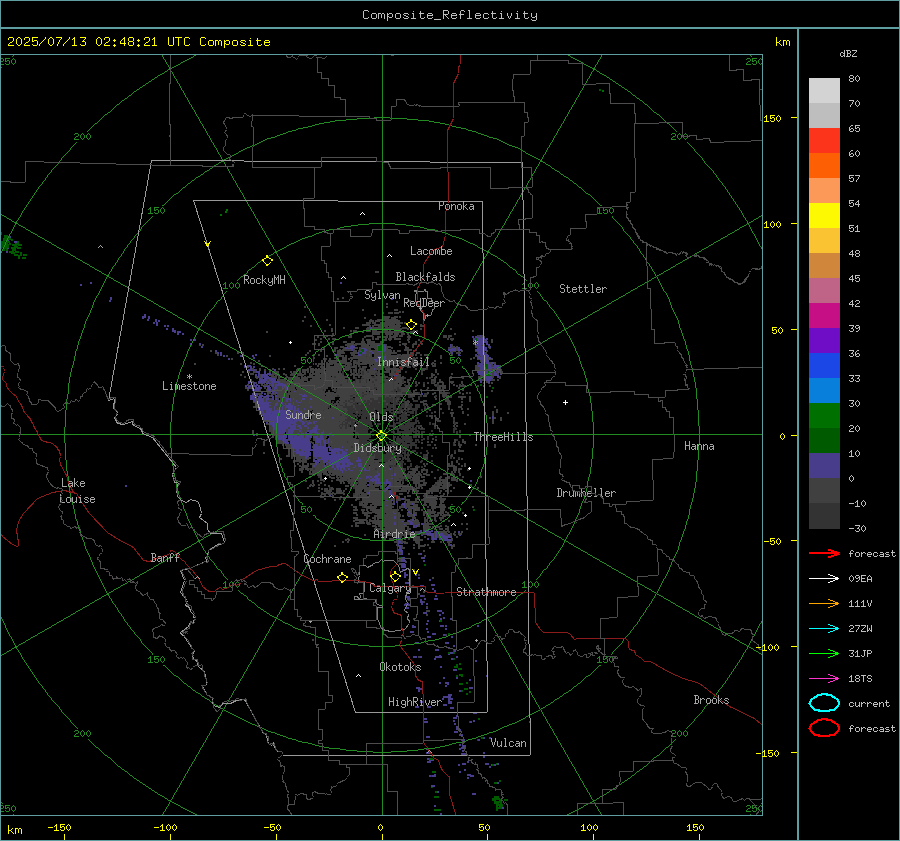The height and width of the screenshot is (841, 900).
Task: Click the Cochrane label
Action: pos(327,559)
